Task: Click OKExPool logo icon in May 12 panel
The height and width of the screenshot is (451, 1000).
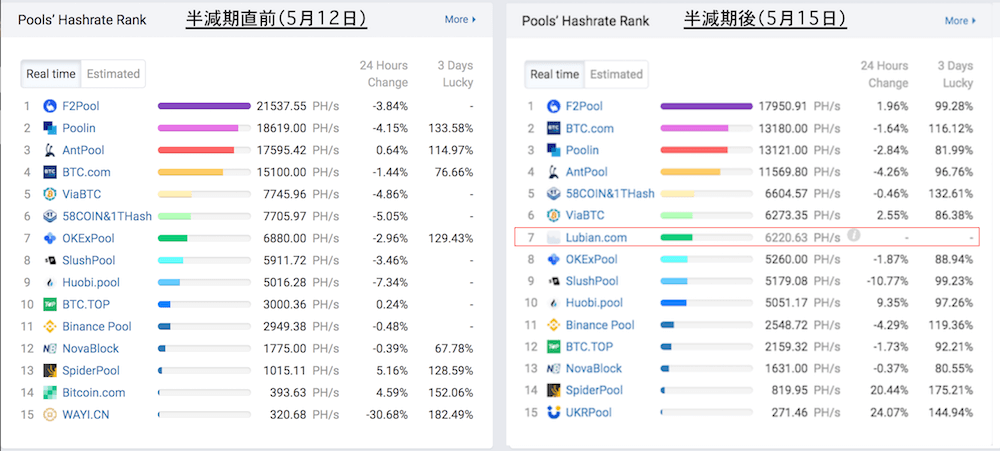Action: pos(50,239)
